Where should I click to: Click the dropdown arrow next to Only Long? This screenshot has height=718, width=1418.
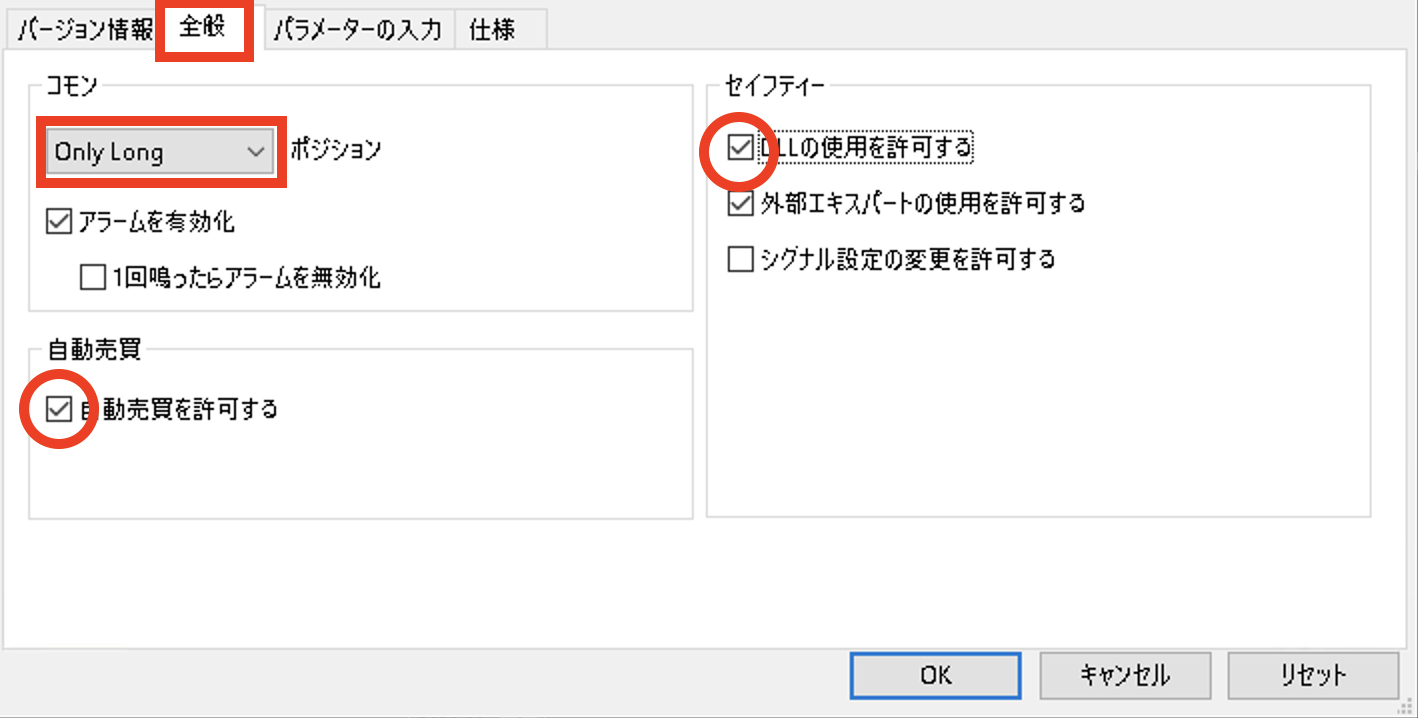coord(256,152)
